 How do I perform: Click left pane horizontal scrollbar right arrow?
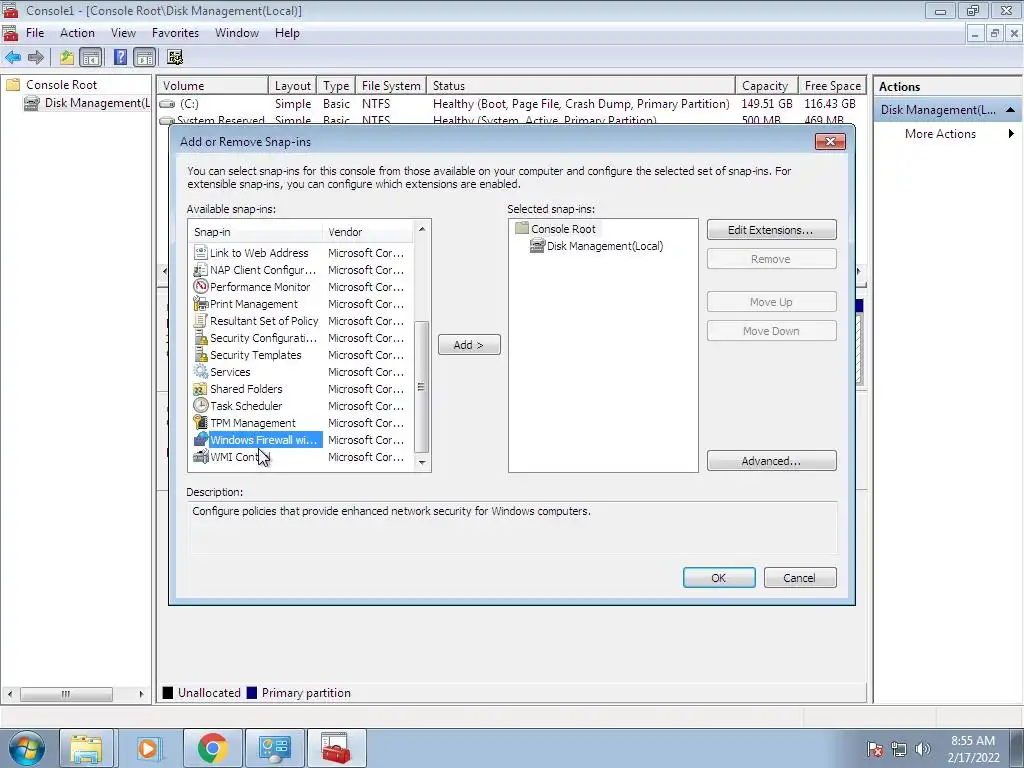pos(141,694)
